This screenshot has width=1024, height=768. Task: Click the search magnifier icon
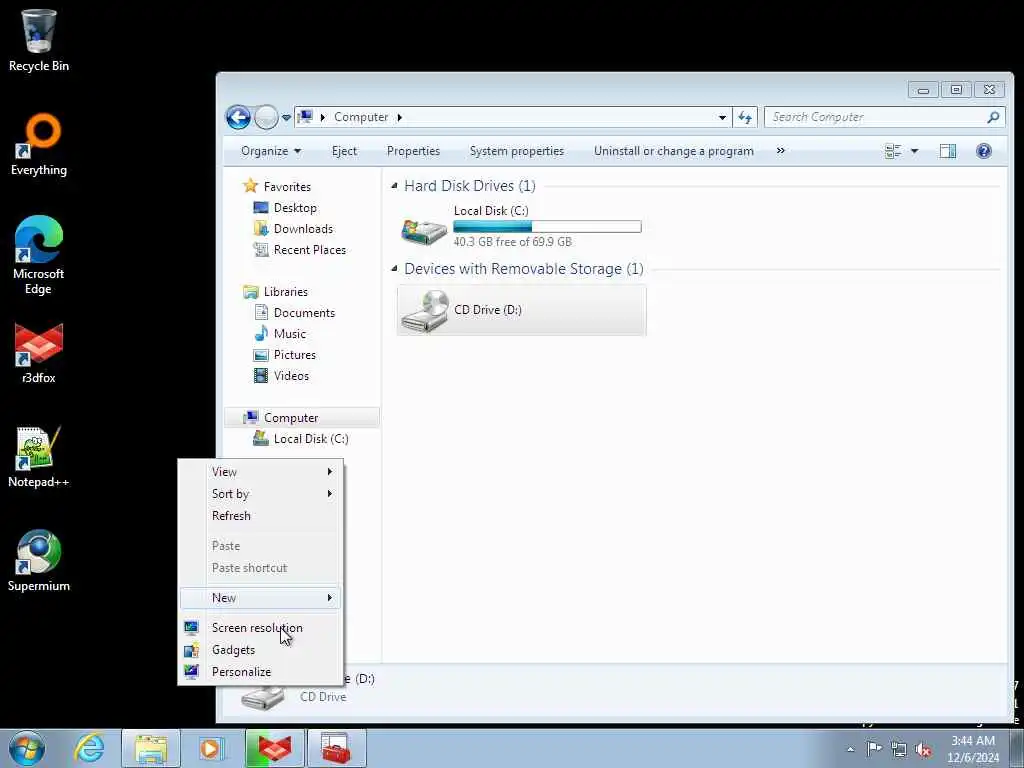[x=993, y=118]
